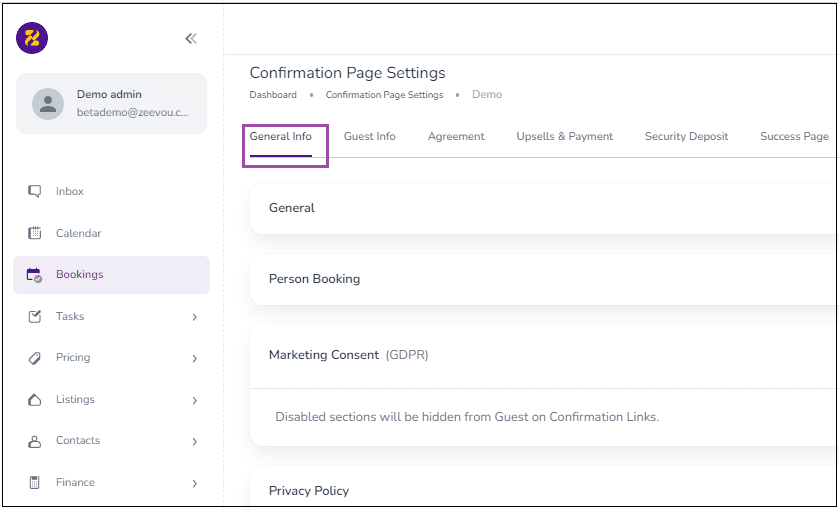Switch to the Guest Info tab
This screenshot has width=839, height=510.
tap(370, 136)
